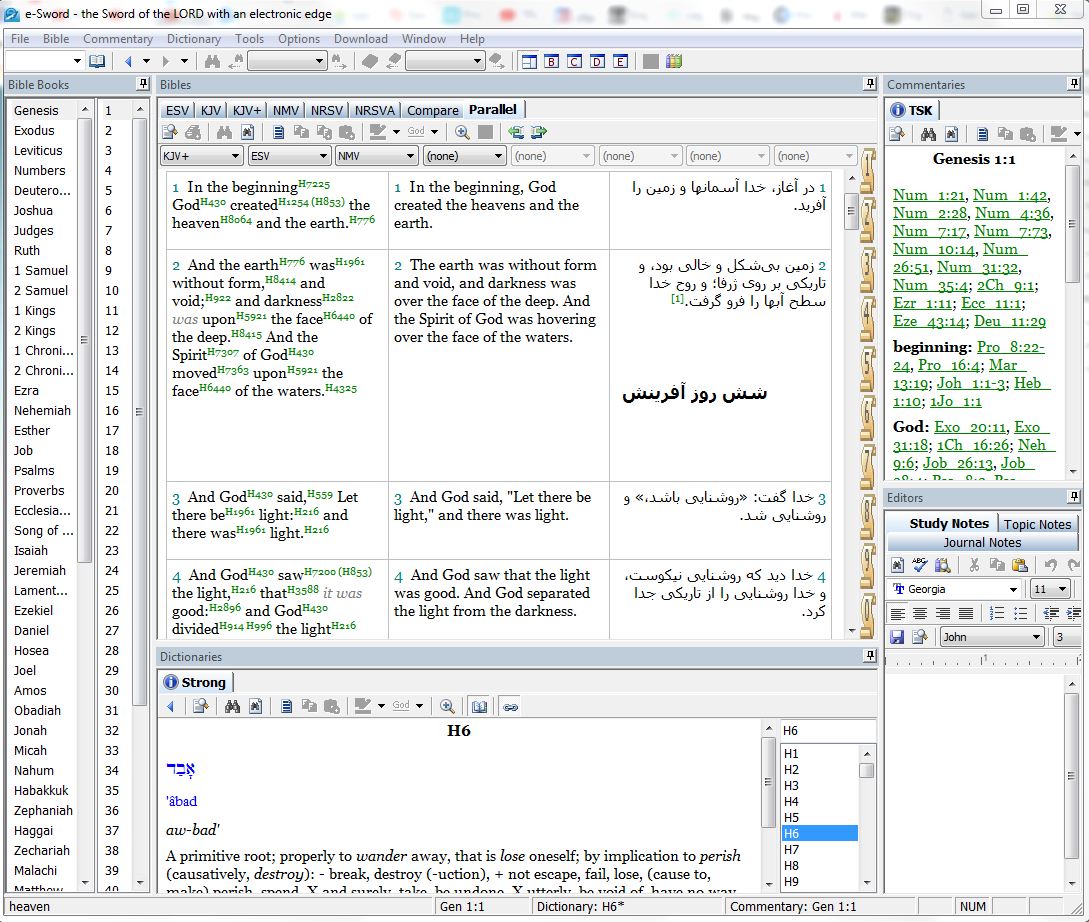
Task: Select Jeremiah in the Bible Books list
Action: click(40, 571)
